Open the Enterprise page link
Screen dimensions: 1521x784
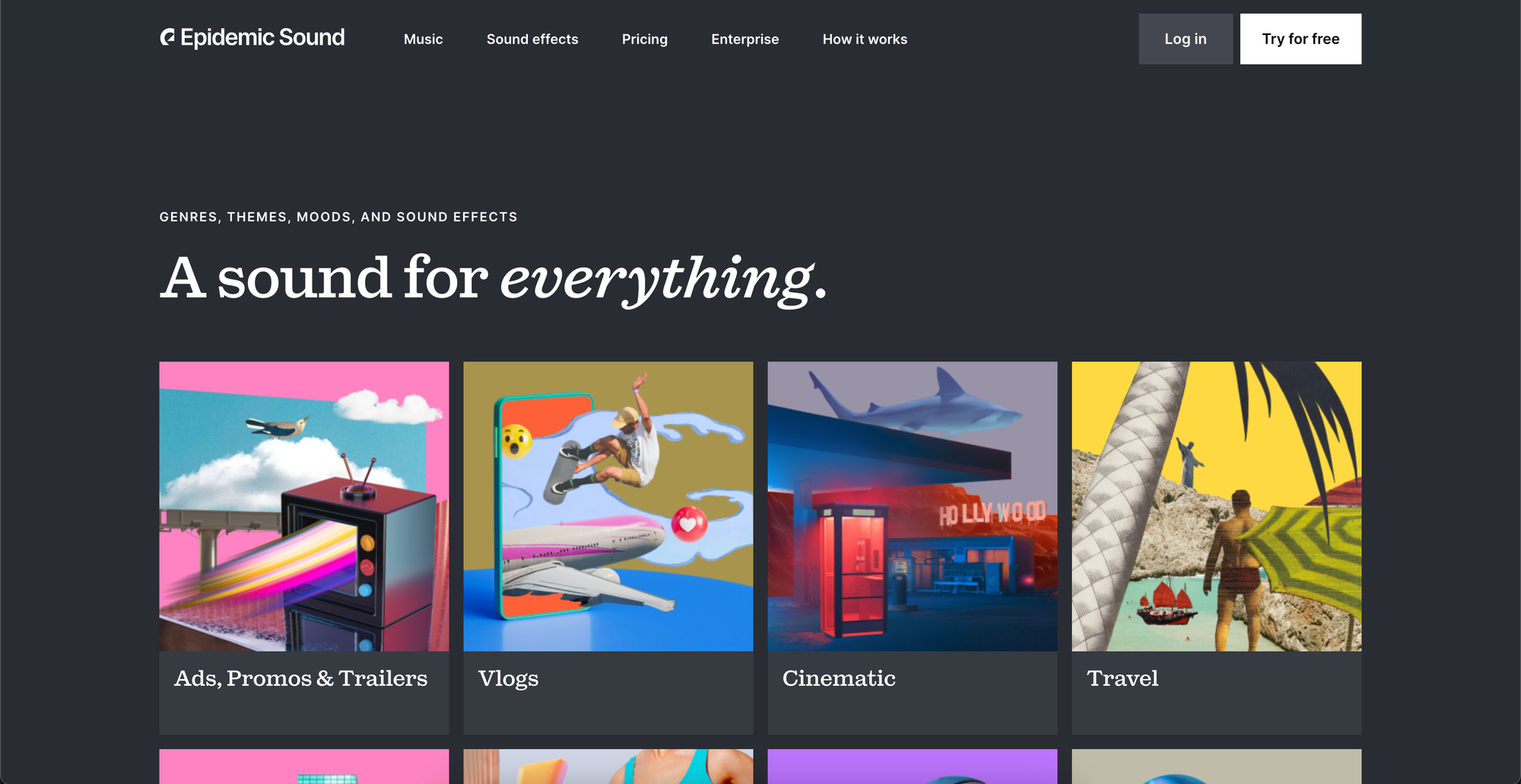pyautogui.click(x=745, y=39)
